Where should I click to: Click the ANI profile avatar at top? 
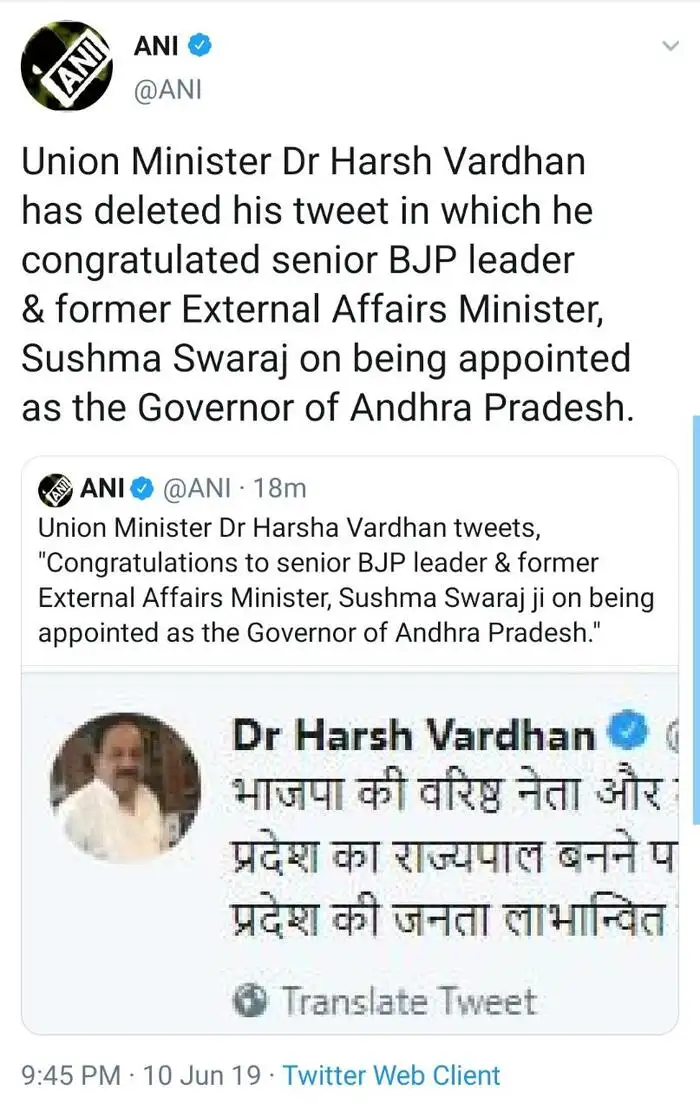pos(67,67)
